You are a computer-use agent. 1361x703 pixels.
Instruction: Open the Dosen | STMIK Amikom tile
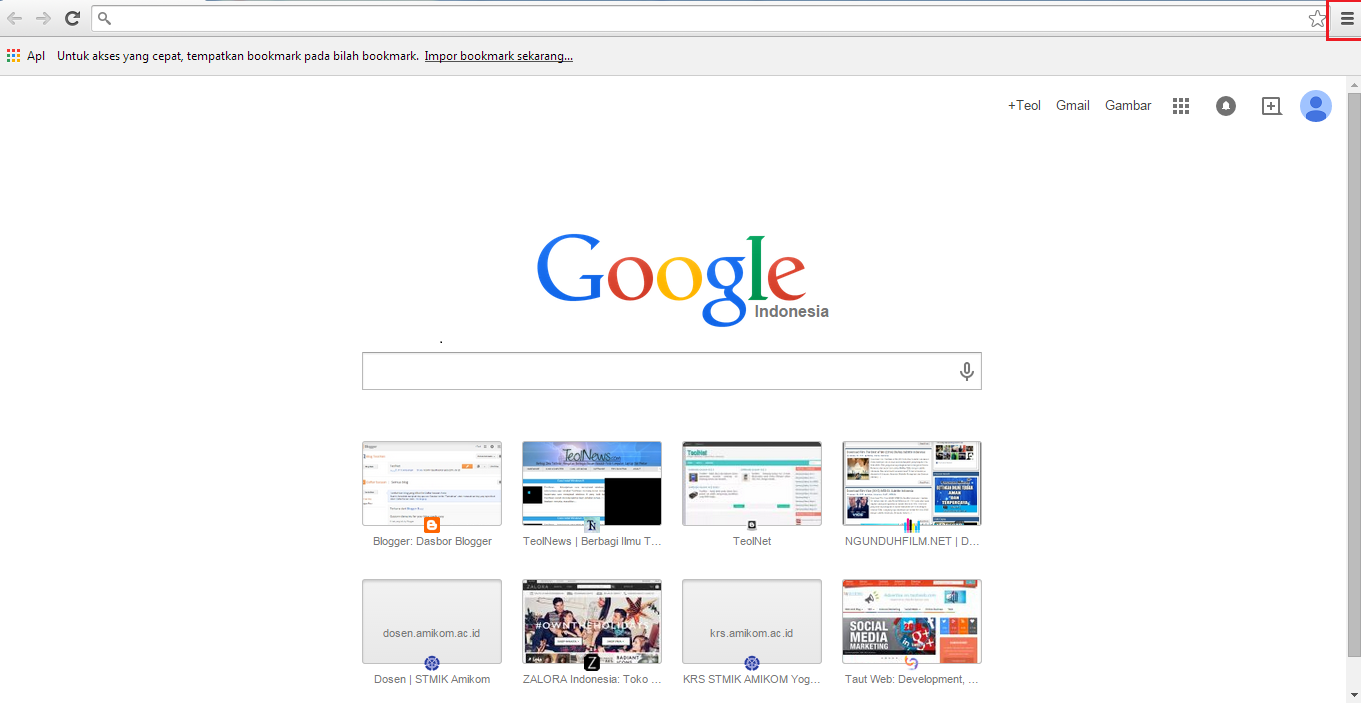click(x=432, y=622)
